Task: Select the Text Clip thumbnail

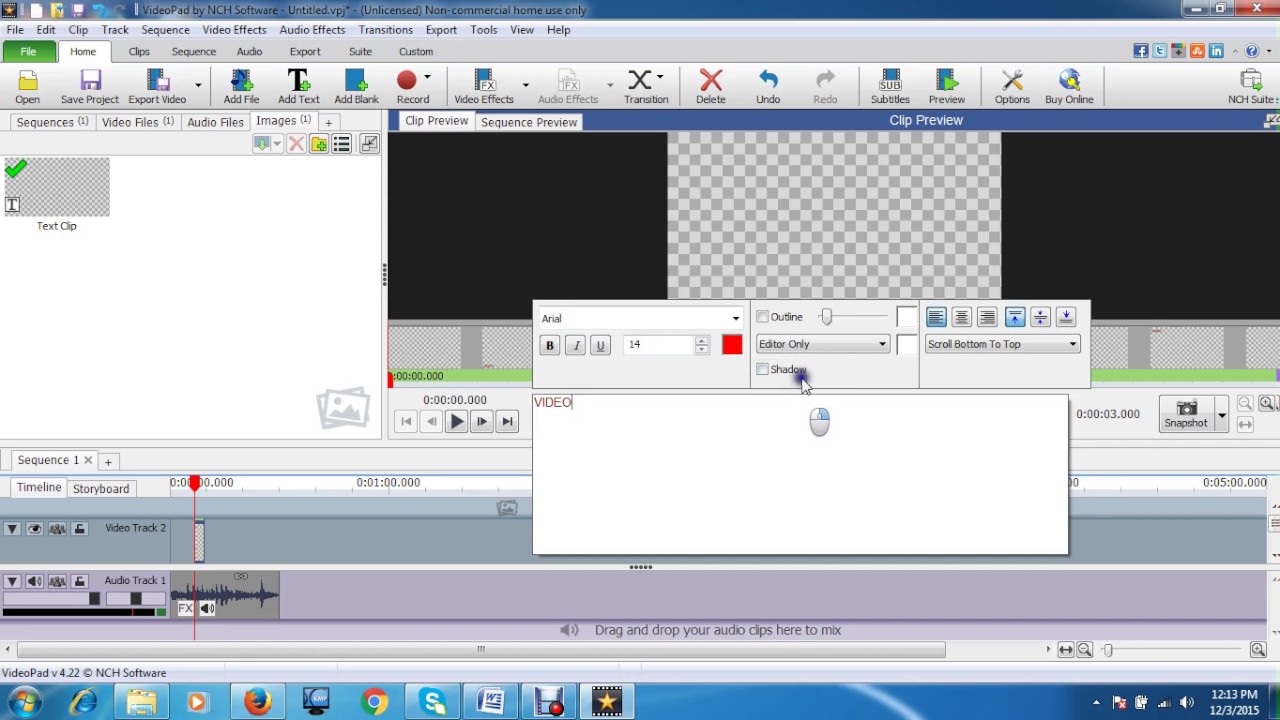Action: (57, 187)
